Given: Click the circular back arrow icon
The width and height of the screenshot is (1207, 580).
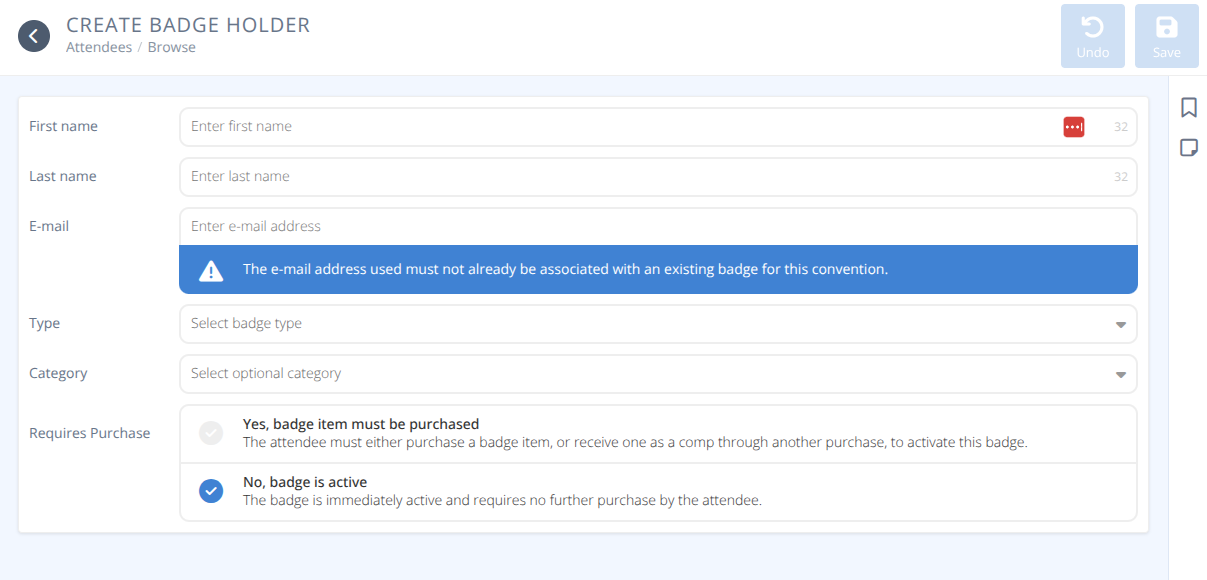Looking at the screenshot, I should 33,36.
